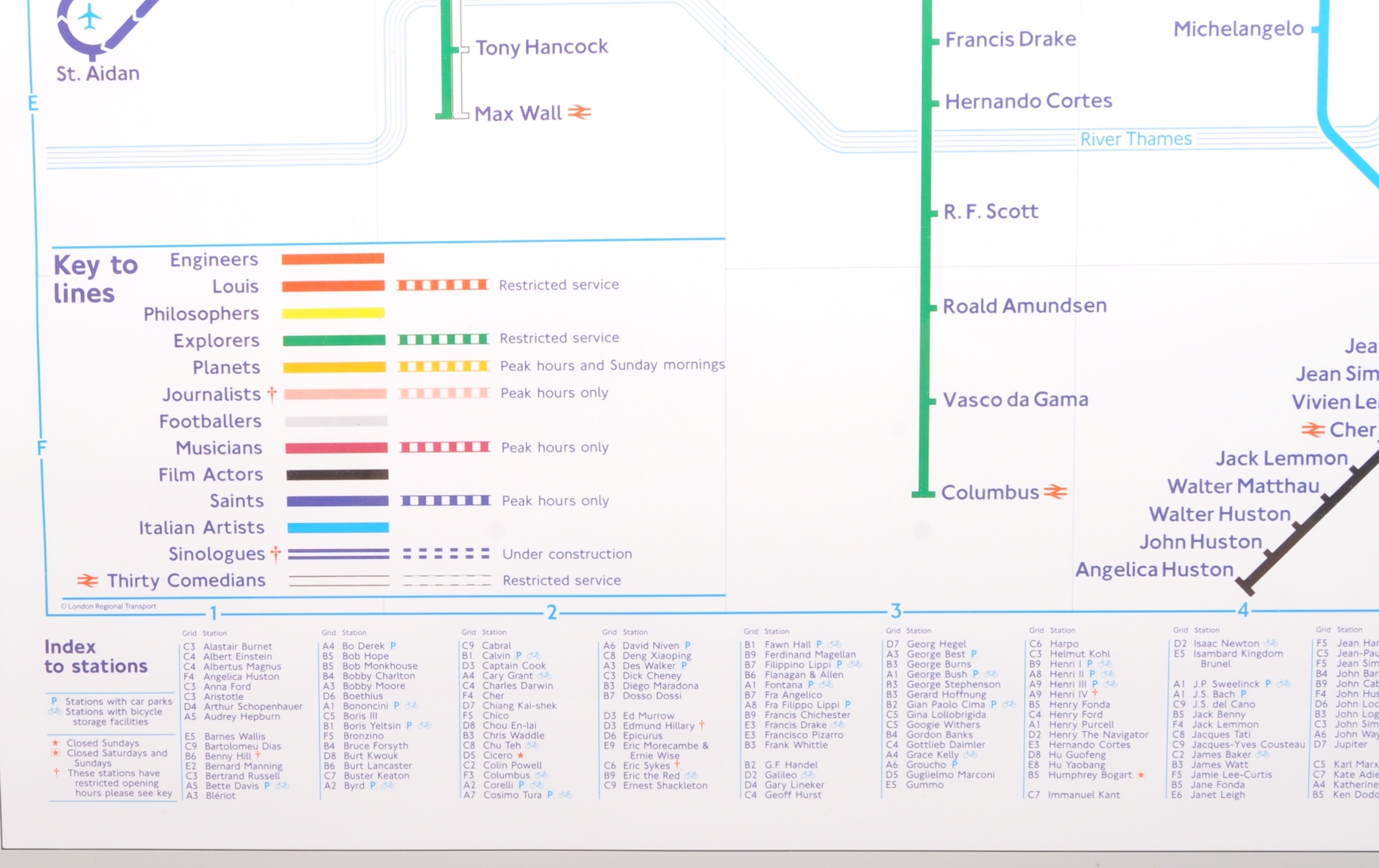Click the rail symbol next to Columbus

click(x=1055, y=491)
